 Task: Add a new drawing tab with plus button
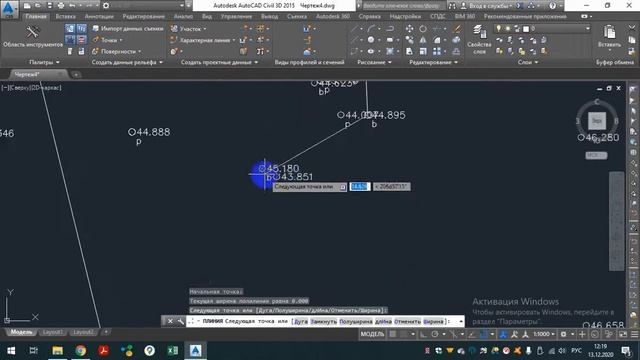point(76,74)
